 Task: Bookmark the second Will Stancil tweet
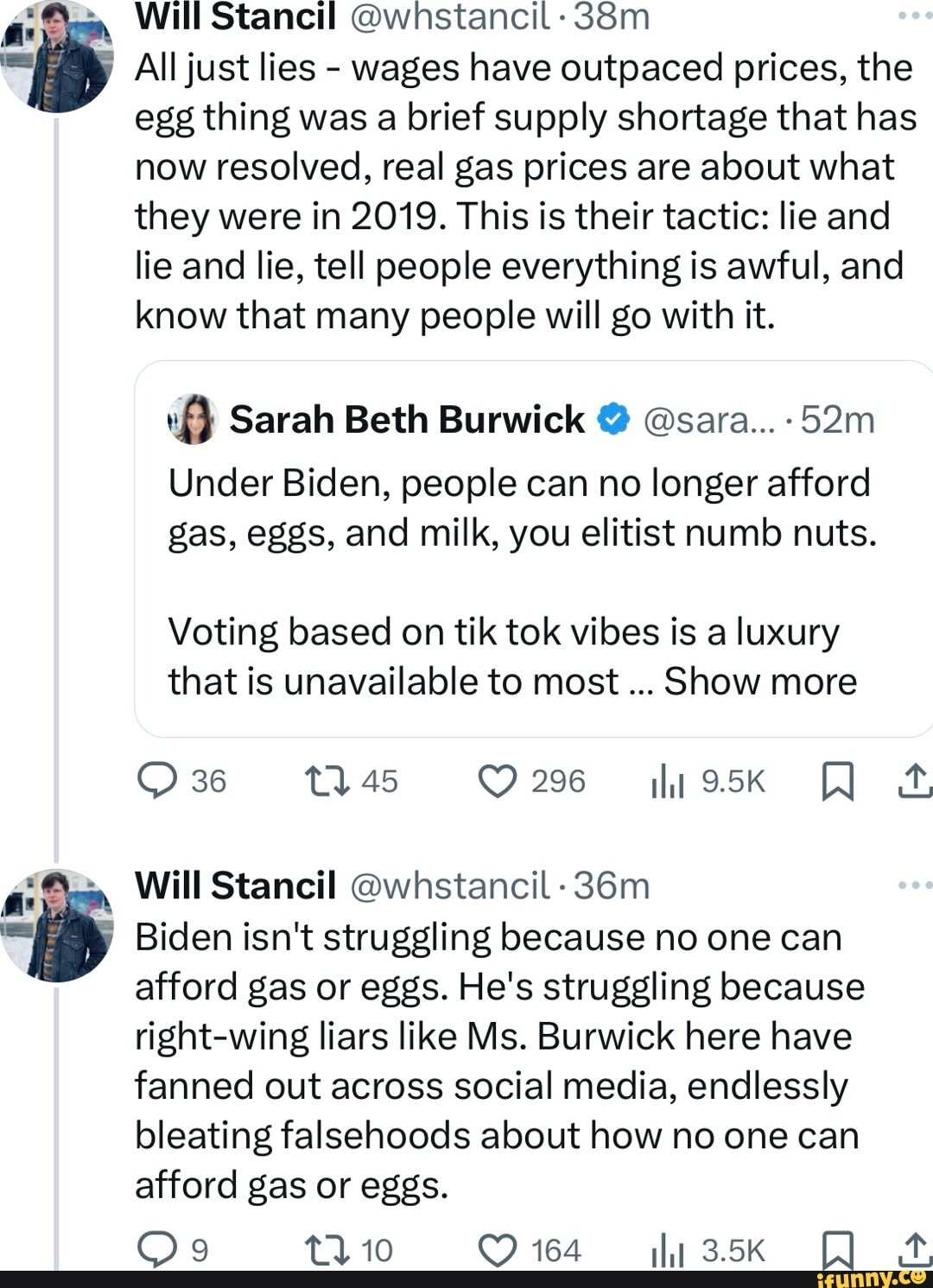[836, 1249]
